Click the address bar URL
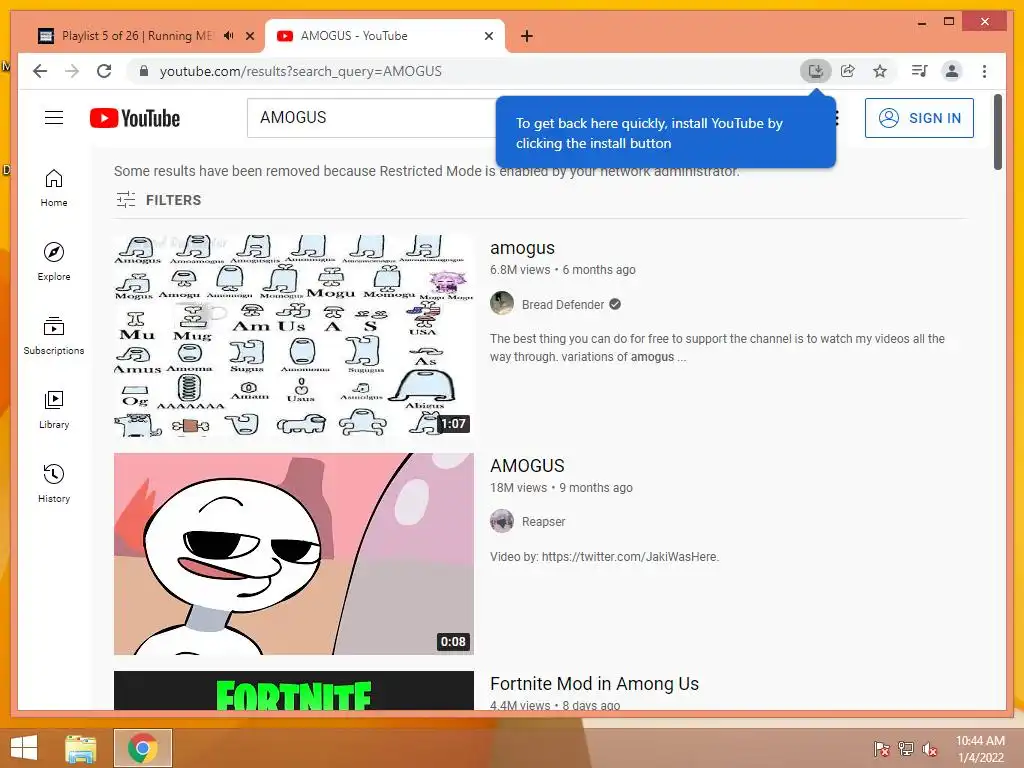The width and height of the screenshot is (1024, 768). pyautogui.click(x=300, y=71)
